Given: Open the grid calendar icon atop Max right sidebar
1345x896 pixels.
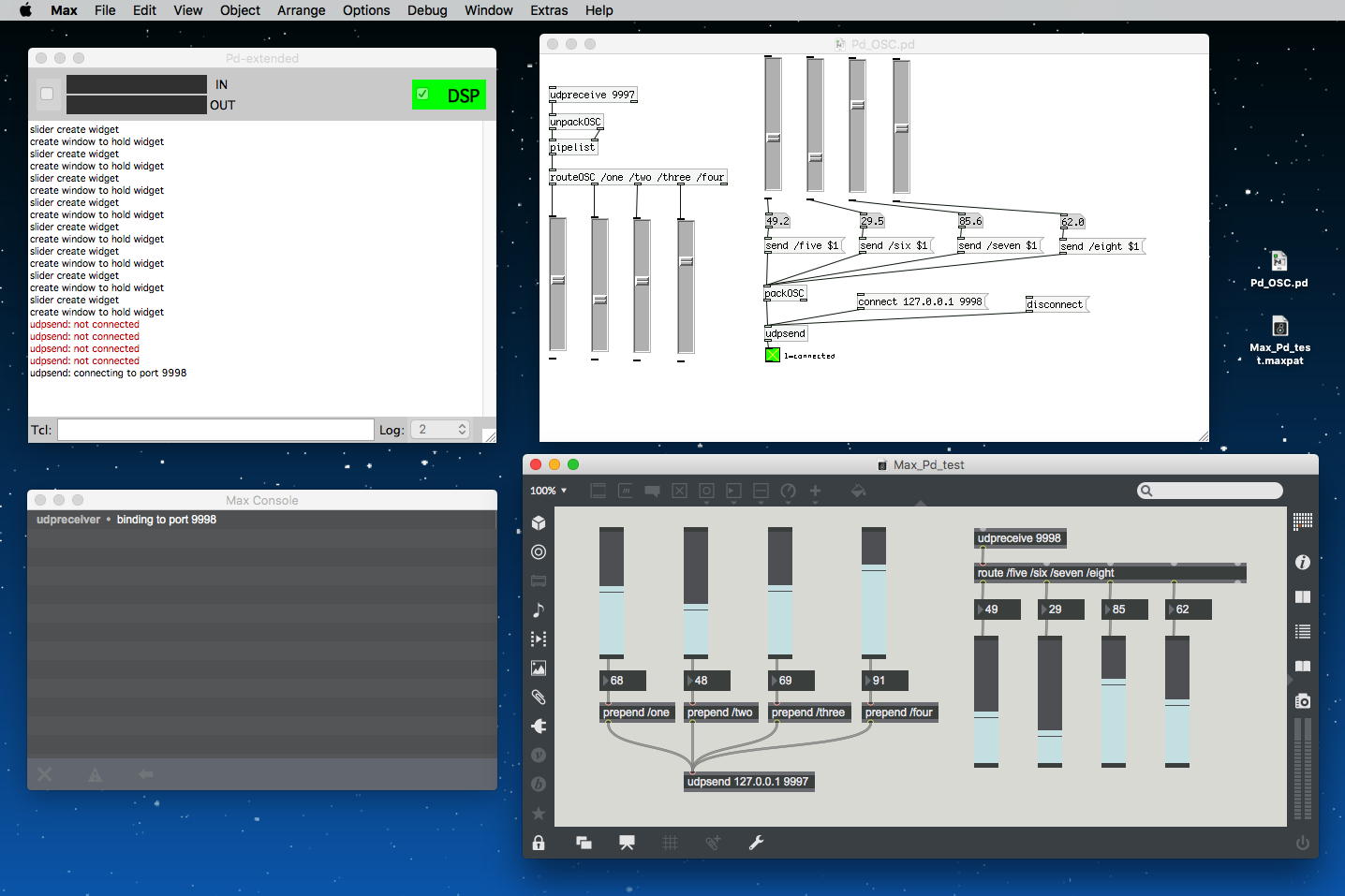Looking at the screenshot, I should (1303, 521).
